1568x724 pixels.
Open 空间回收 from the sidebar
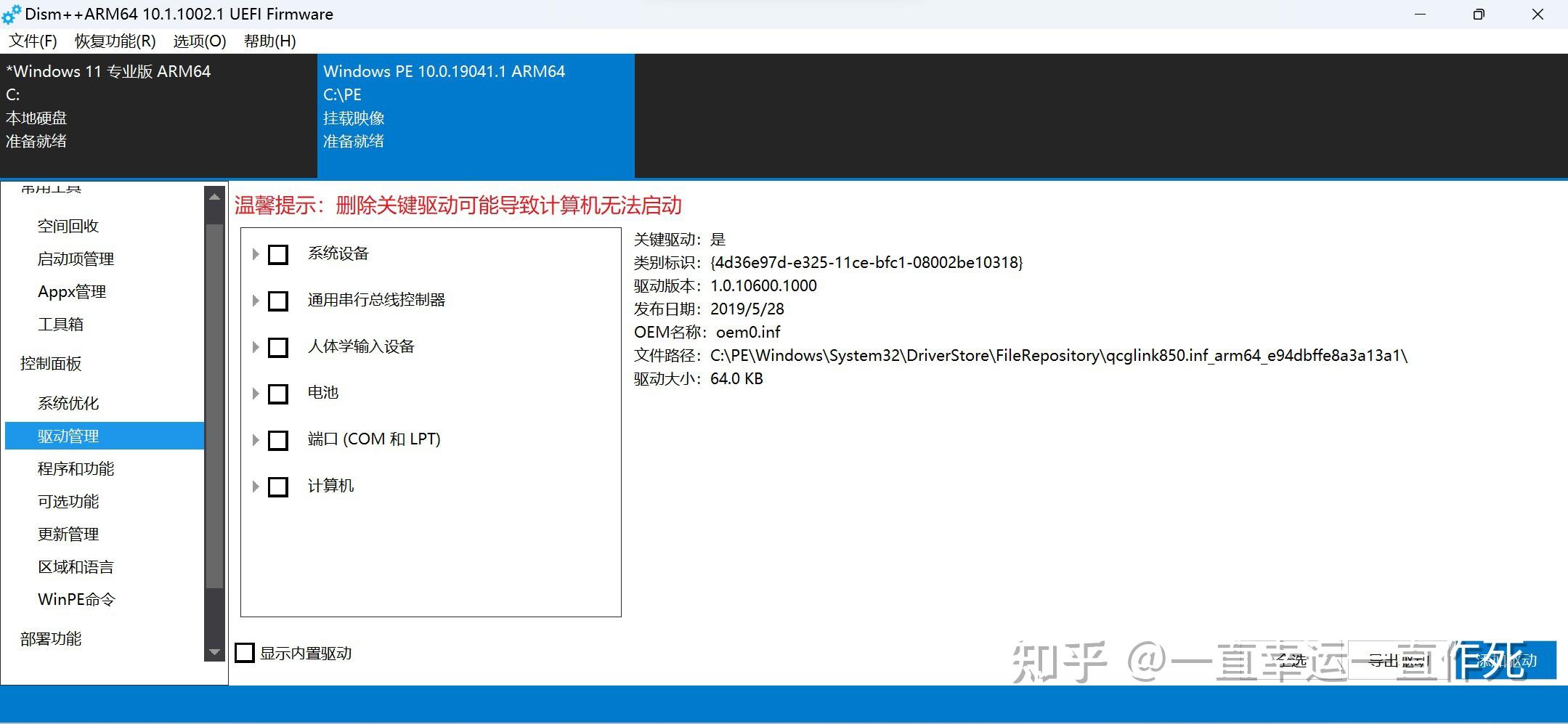click(68, 225)
